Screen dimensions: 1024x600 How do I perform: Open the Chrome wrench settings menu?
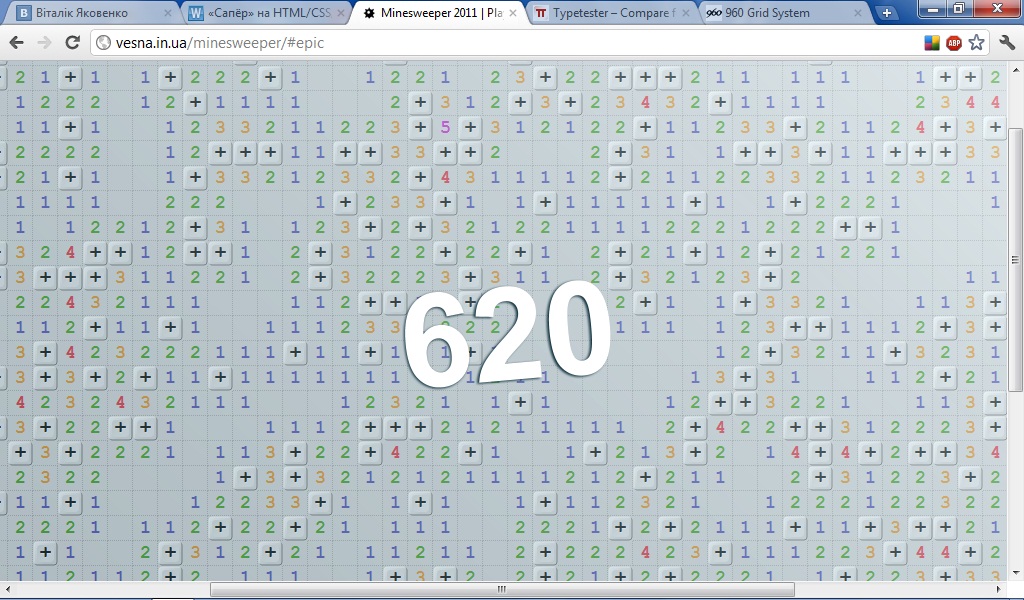point(1006,43)
